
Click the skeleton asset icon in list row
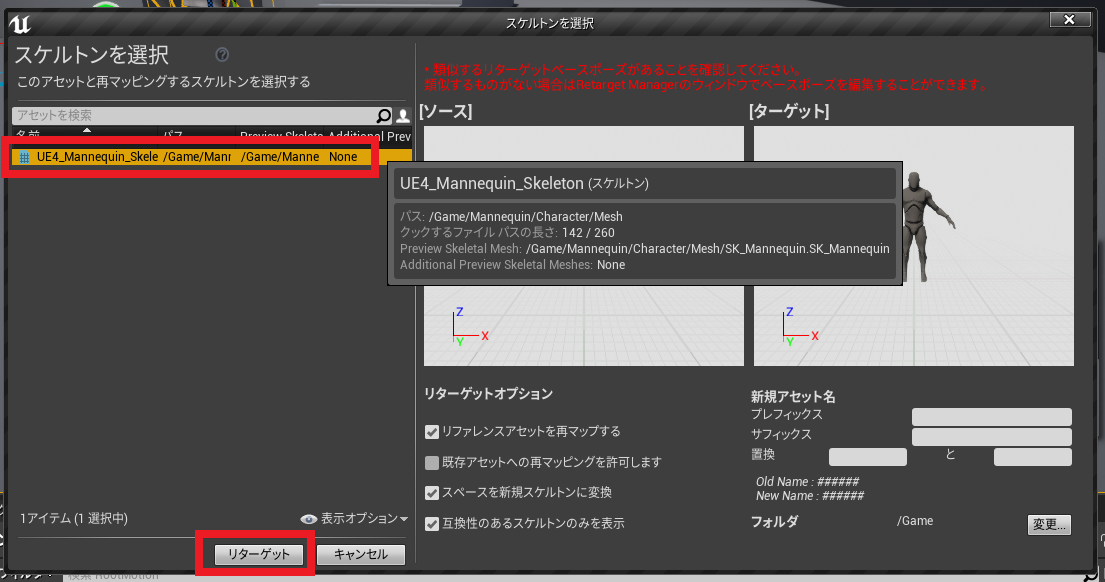coord(25,157)
